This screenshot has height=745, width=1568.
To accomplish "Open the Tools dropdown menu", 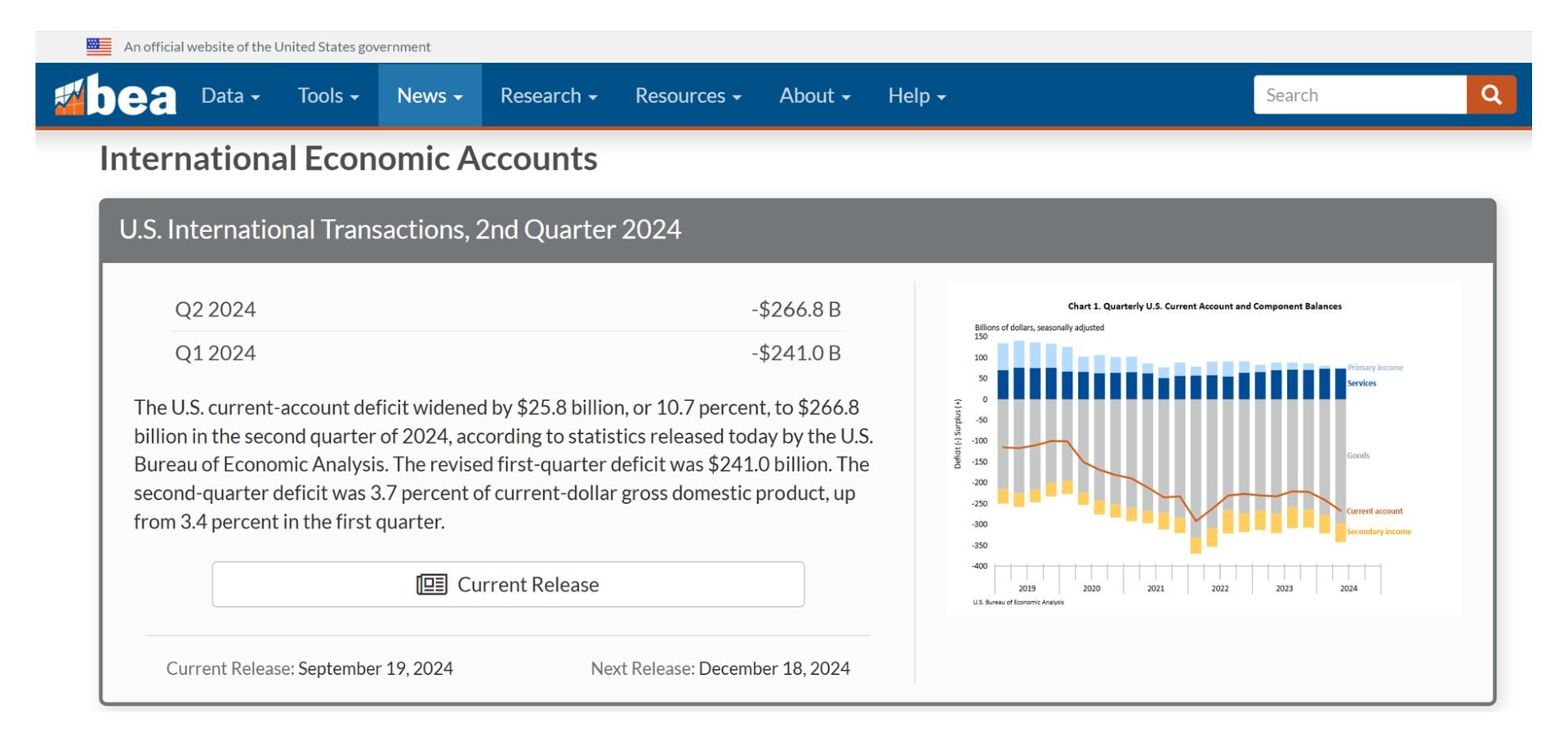I will pos(327,96).
